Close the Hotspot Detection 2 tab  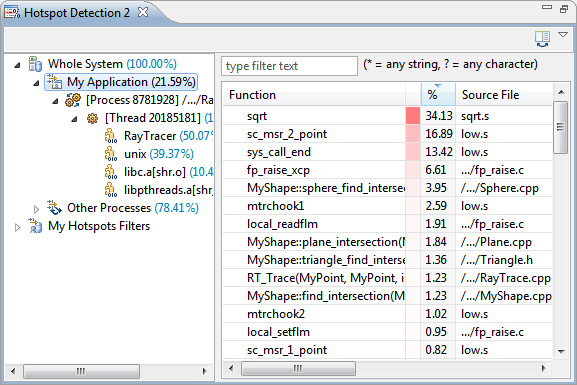(143, 13)
